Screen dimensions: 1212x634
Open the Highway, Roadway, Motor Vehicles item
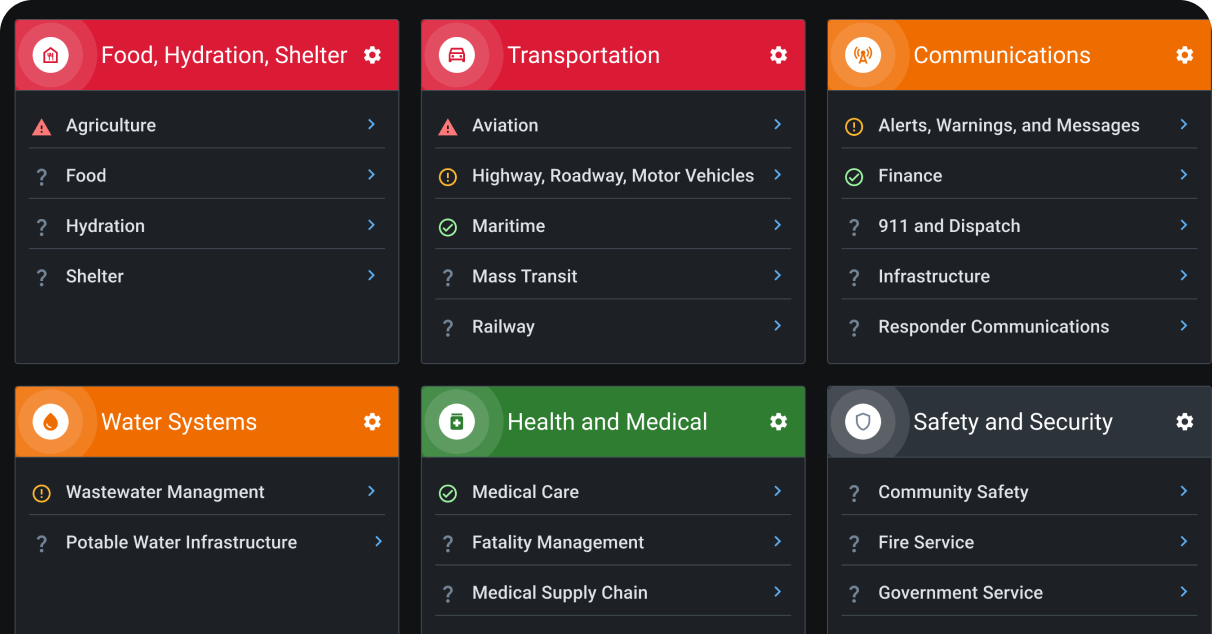pos(612,176)
